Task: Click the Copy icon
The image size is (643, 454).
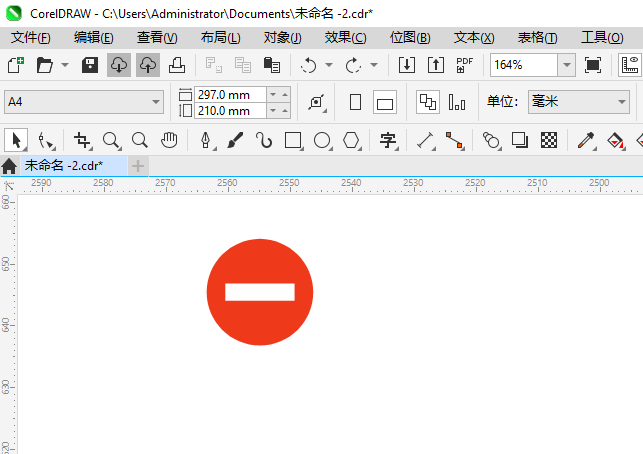Action: point(243,65)
